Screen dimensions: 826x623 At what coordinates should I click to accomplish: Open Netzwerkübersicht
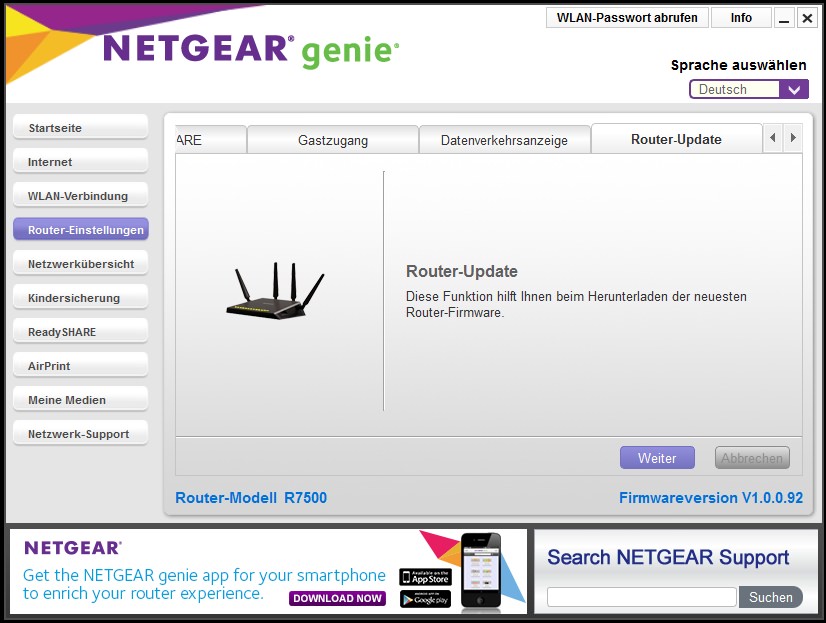click(81, 264)
